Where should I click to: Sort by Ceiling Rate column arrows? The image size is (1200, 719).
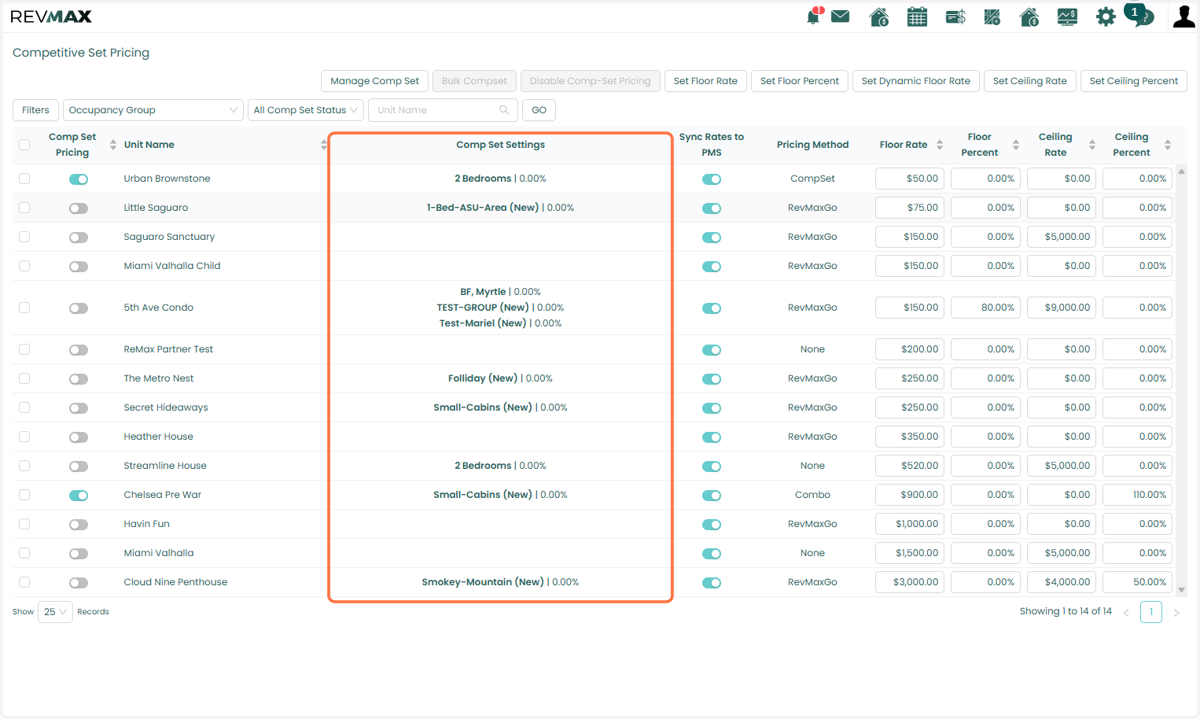tap(1091, 145)
